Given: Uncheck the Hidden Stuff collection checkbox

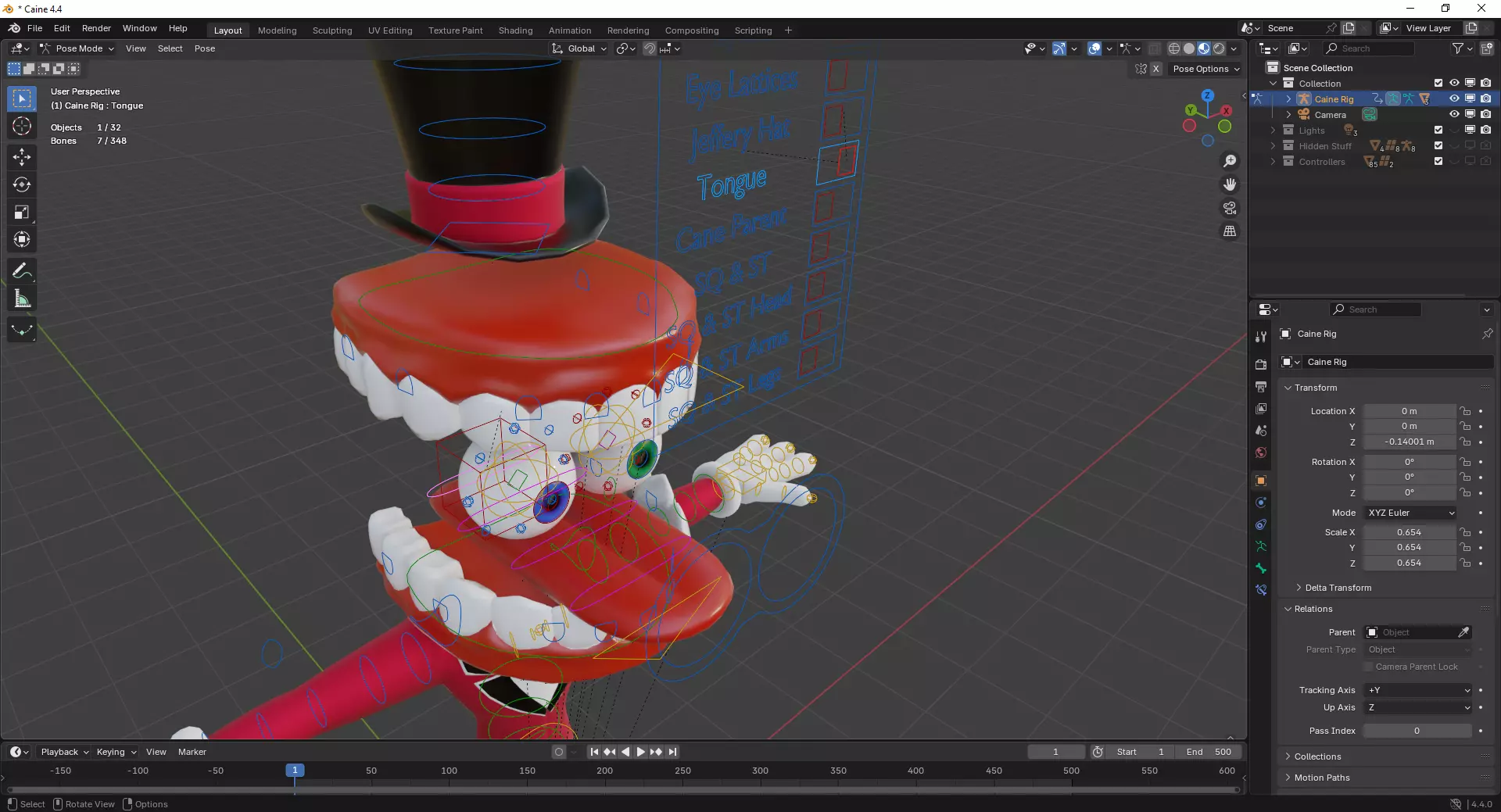Looking at the screenshot, I should pos(1438,145).
